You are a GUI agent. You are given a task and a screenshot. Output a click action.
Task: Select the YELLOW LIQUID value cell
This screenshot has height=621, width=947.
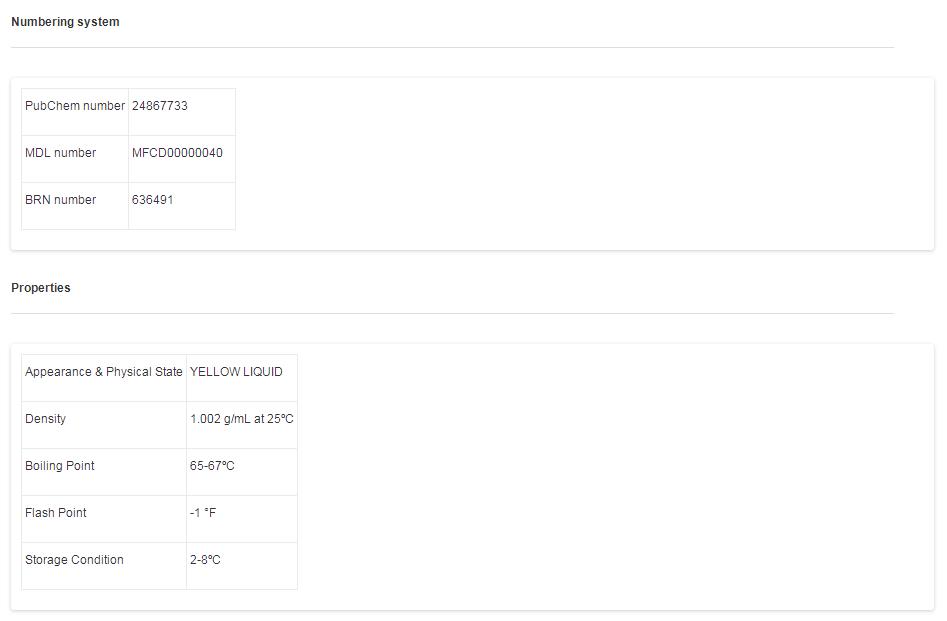pos(236,372)
